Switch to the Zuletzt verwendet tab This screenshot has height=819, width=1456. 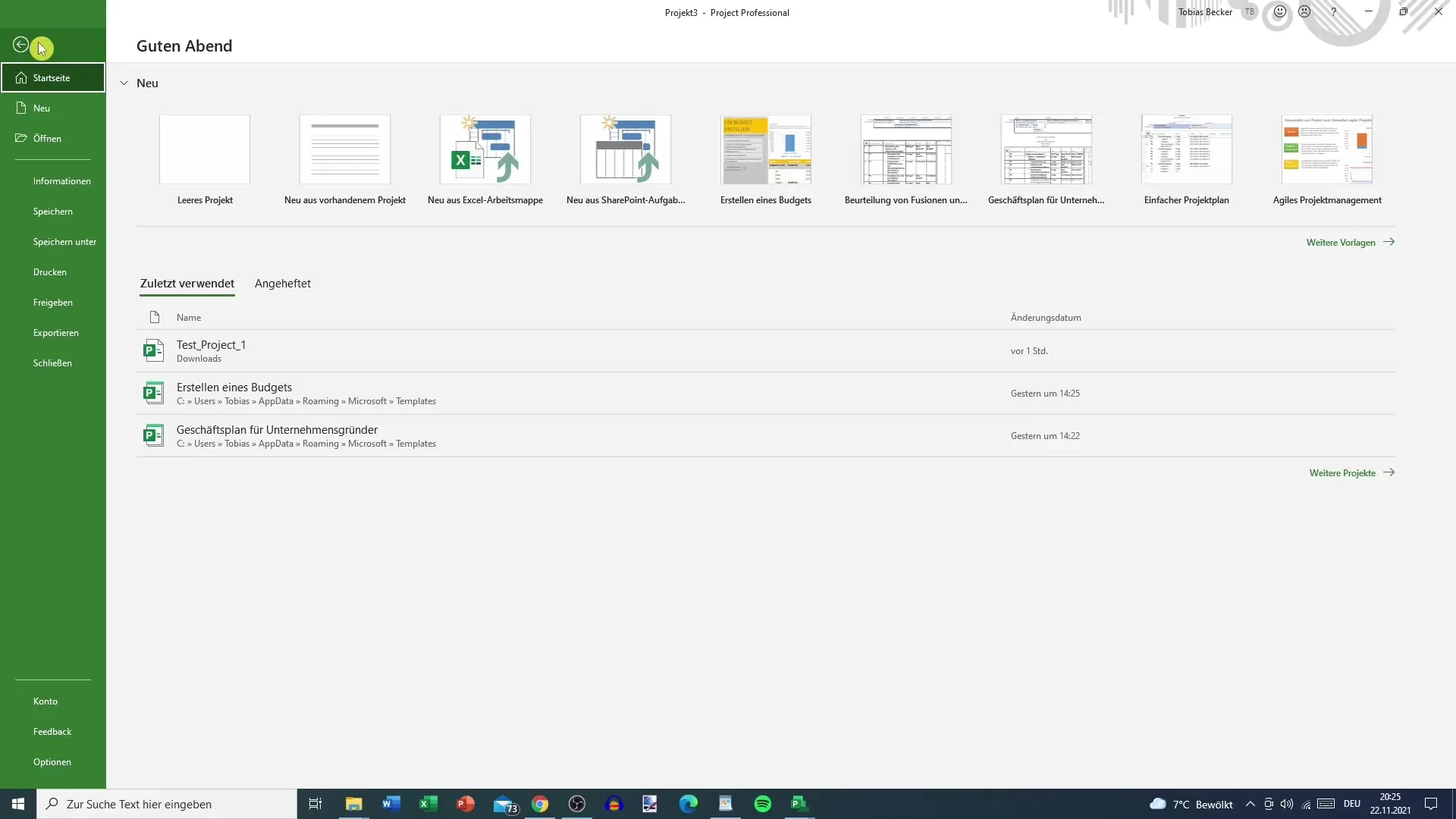point(187,283)
